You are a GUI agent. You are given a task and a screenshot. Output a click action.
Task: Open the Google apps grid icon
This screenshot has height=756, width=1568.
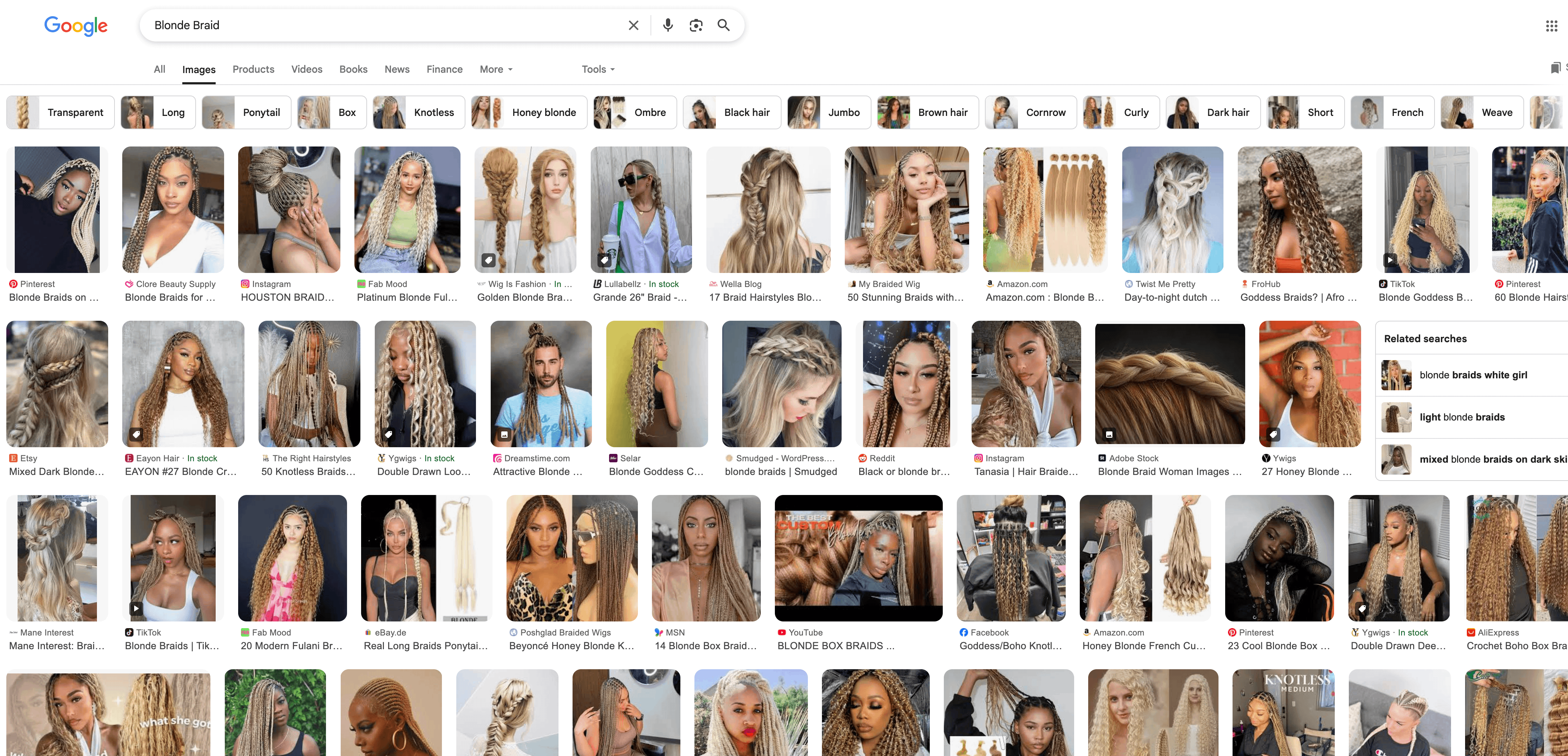point(1551,26)
